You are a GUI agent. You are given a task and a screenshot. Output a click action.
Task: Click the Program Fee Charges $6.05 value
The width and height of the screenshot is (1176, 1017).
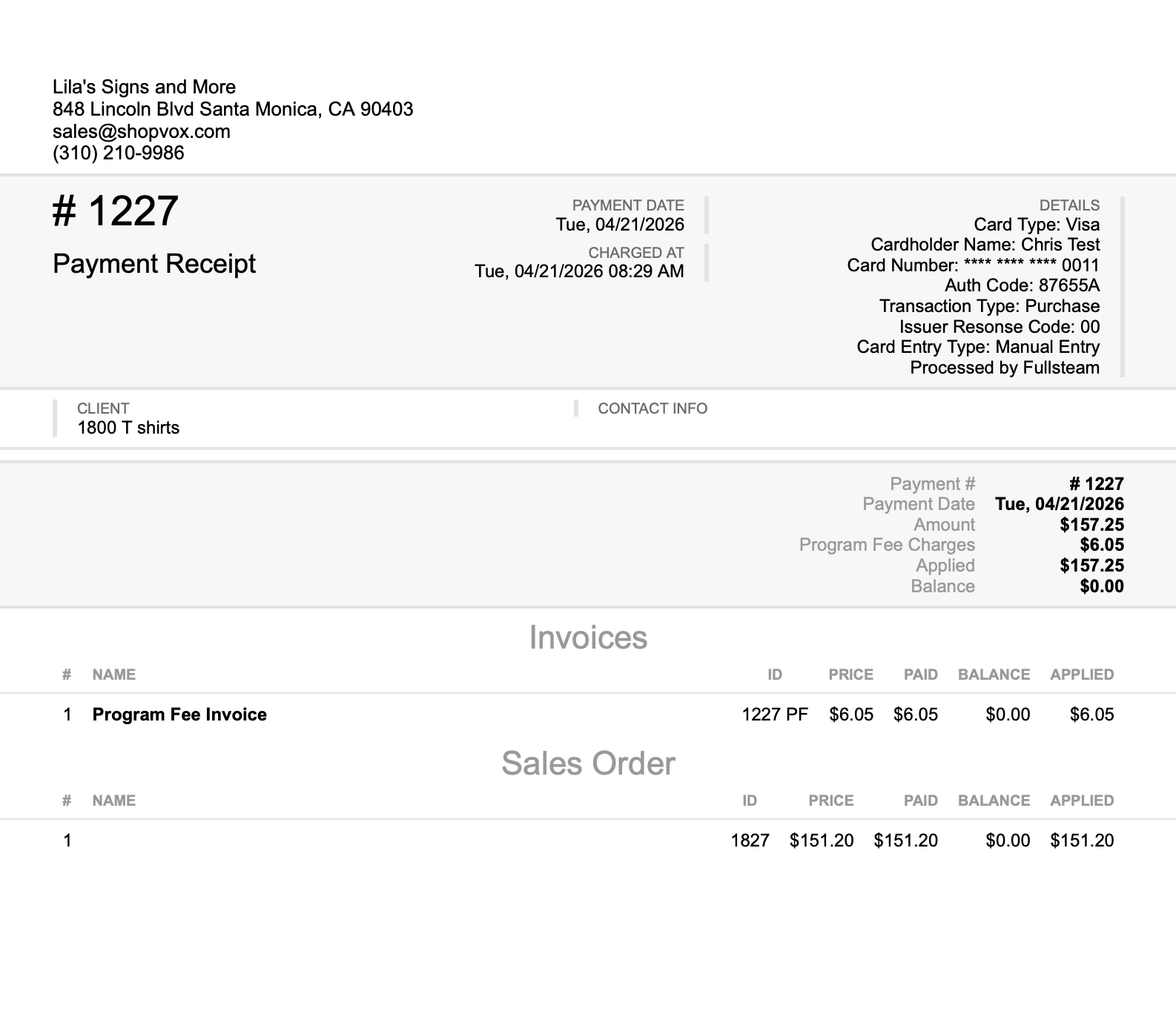tap(1102, 545)
